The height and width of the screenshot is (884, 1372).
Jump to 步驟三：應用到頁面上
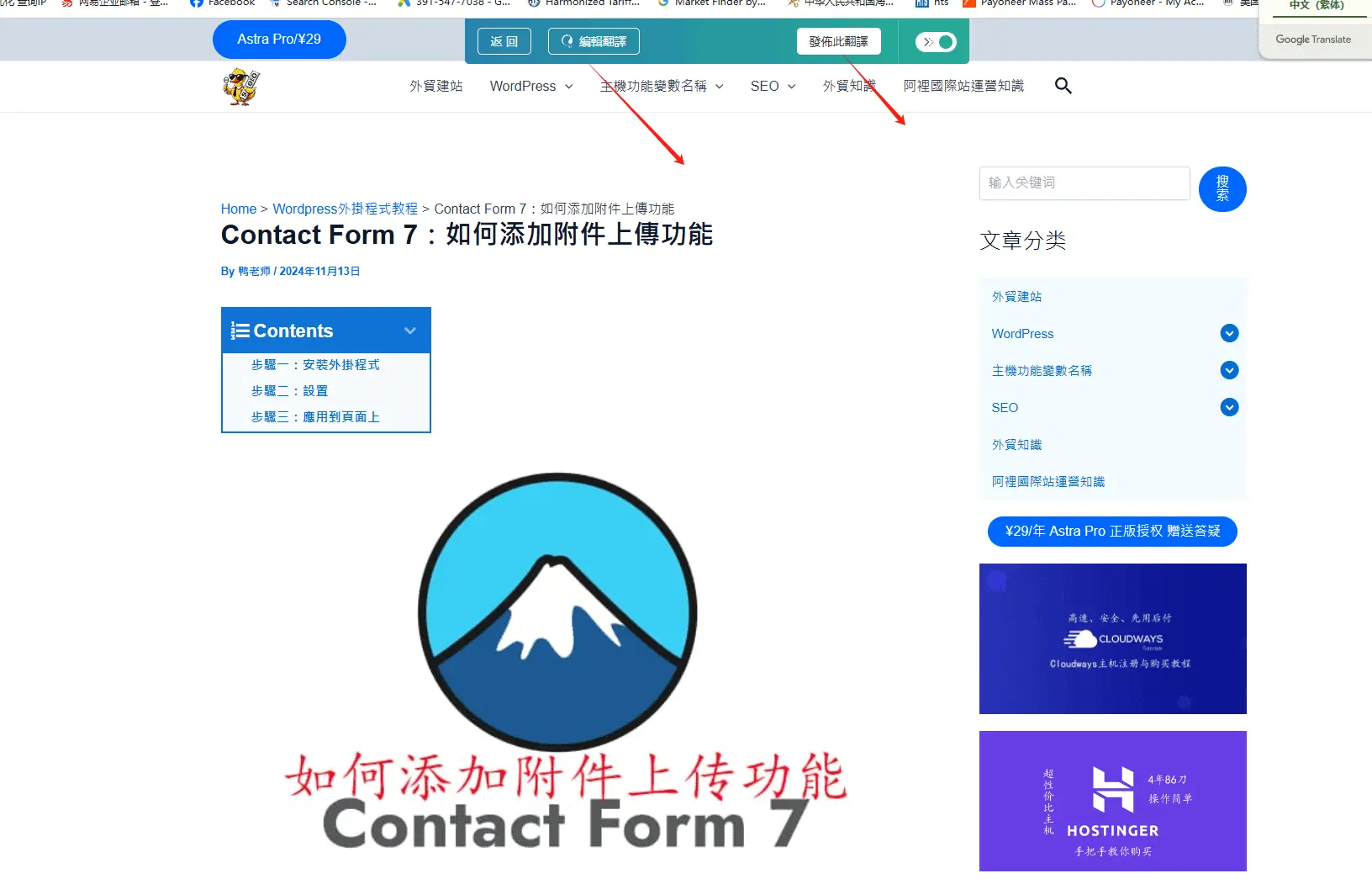[x=315, y=416]
